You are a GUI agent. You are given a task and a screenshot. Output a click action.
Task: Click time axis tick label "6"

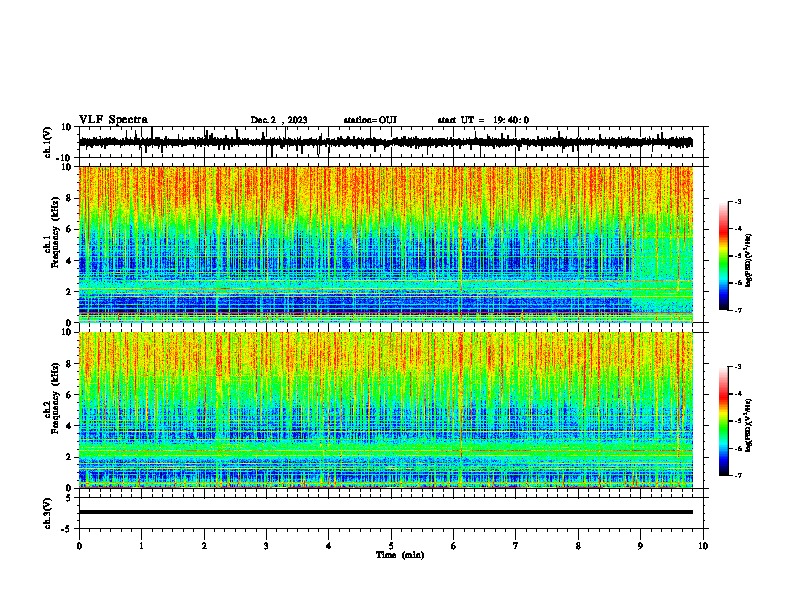[x=453, y=546]
